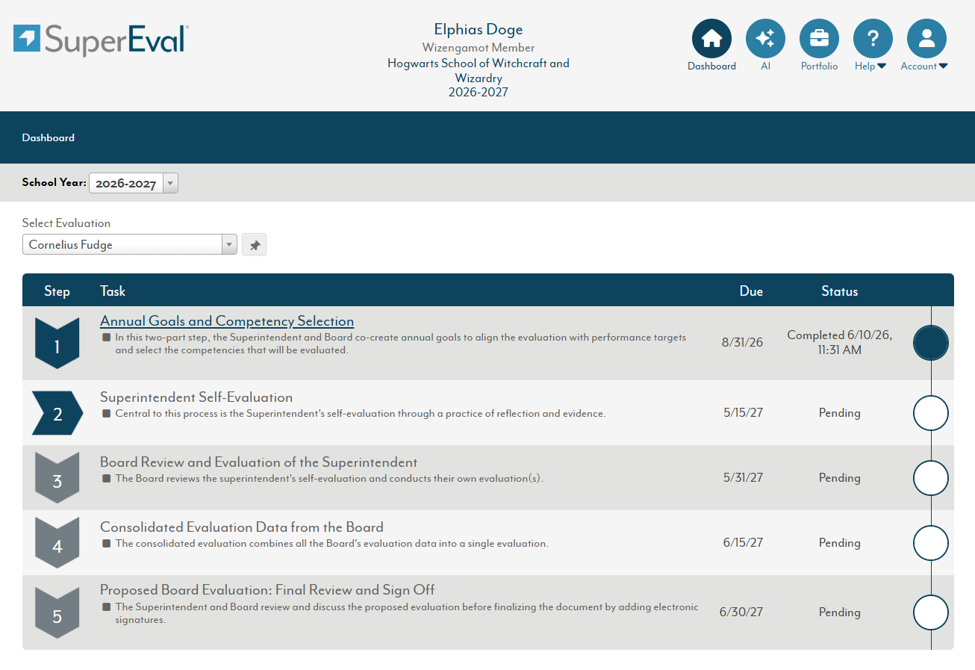Click the Step 4 chevron badge
Image resolution: width=975 pixels, height=670 pixels.
pos(57,542)
